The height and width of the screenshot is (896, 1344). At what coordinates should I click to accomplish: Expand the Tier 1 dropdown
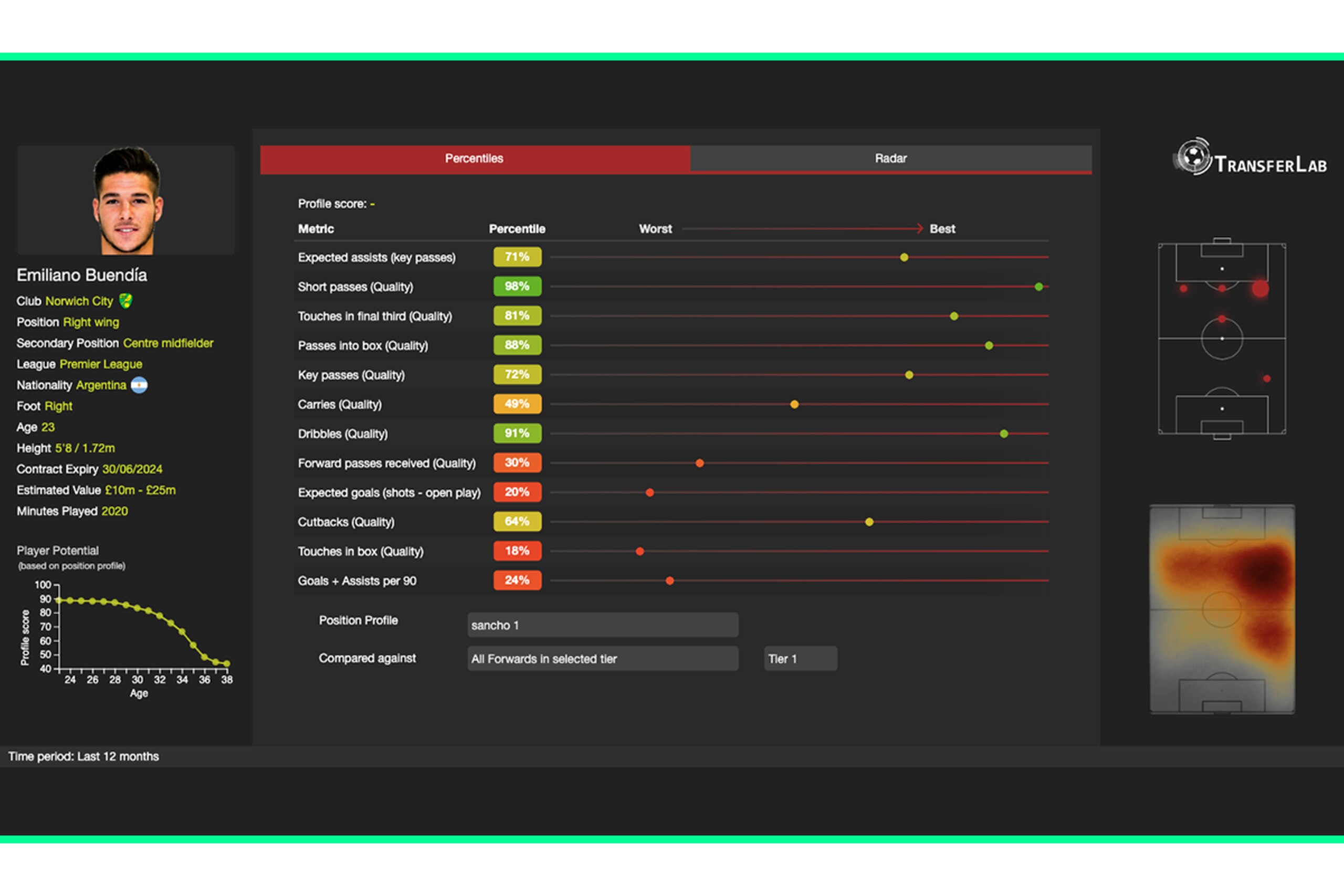[801, 659]
